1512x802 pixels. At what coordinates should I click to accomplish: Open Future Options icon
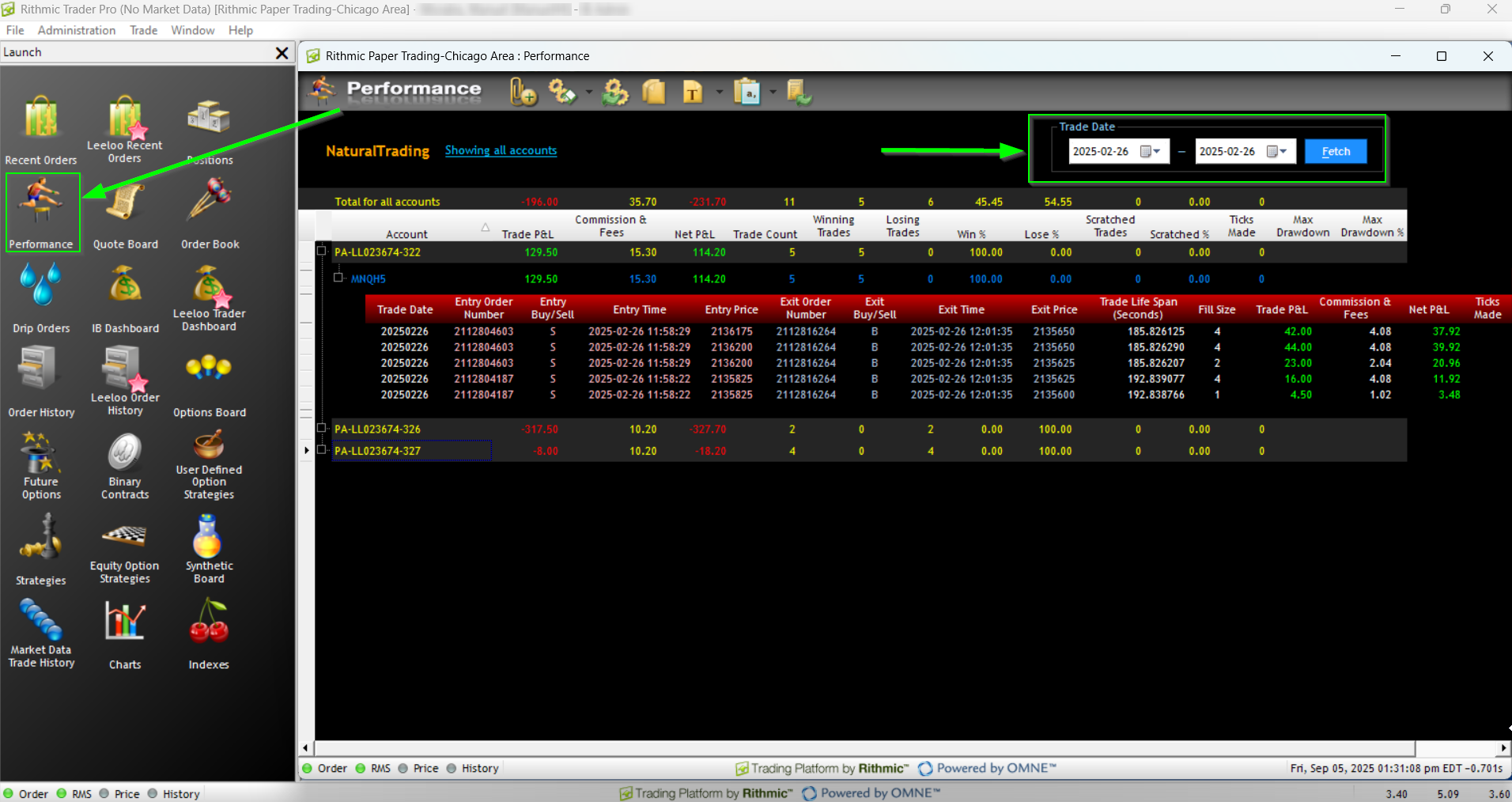[41, 465]
